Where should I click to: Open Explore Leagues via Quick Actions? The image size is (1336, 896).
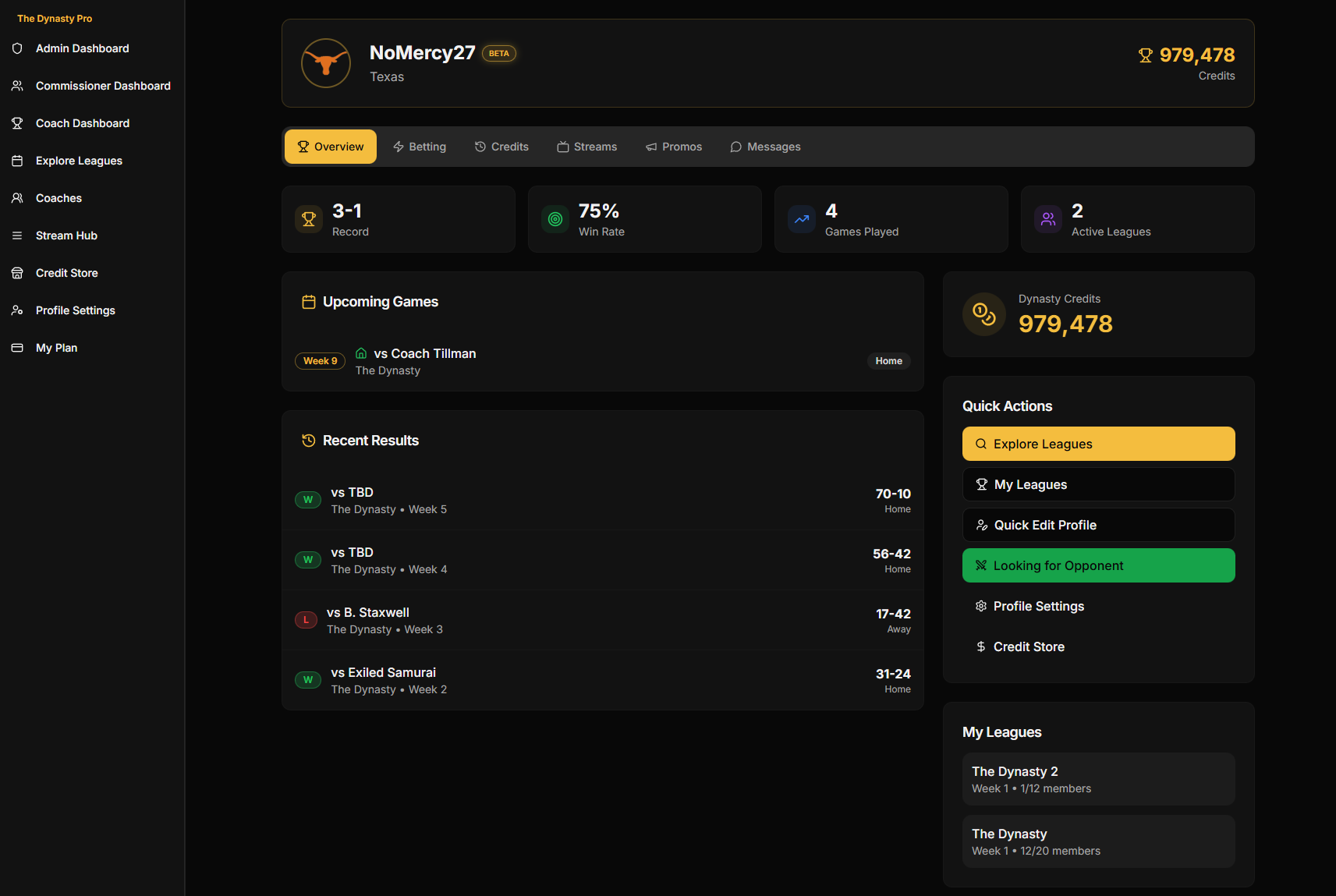(x=1097, y=443)
